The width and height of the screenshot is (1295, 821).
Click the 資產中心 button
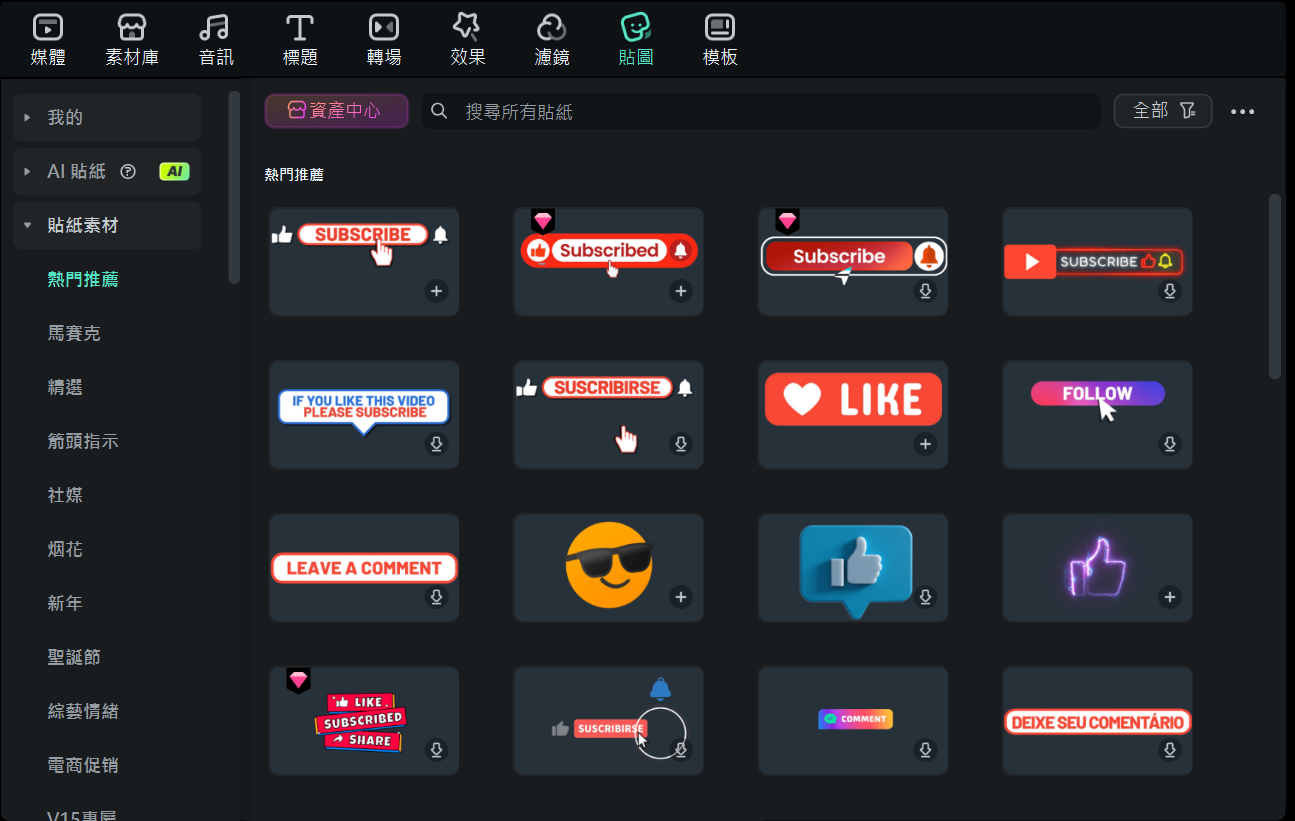336,111
